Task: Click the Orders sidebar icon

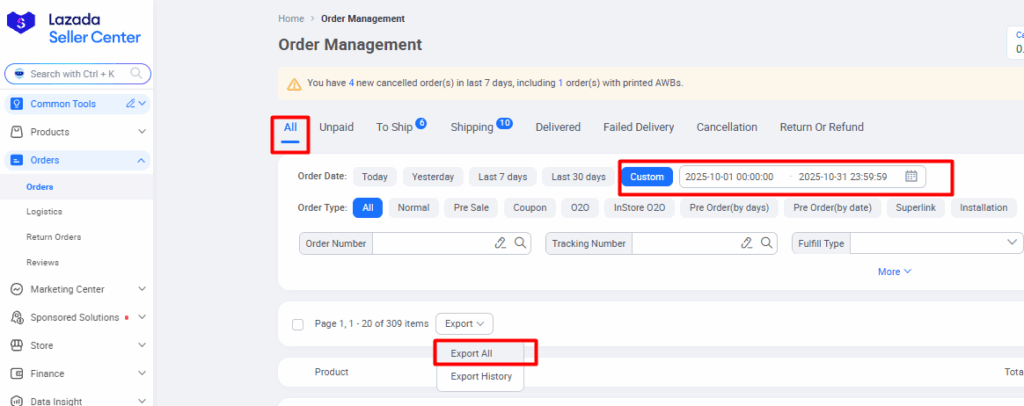Action: [x=17, y=160]
